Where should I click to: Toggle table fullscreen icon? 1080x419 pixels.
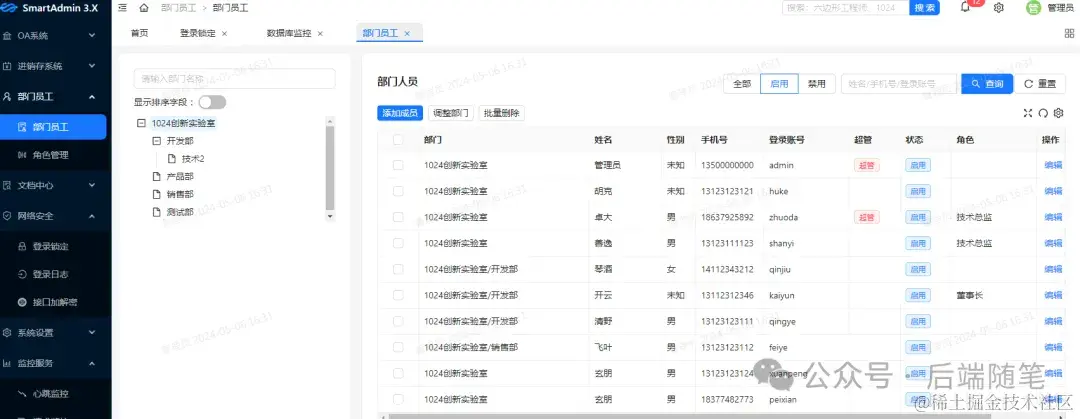click(1028, 113)
